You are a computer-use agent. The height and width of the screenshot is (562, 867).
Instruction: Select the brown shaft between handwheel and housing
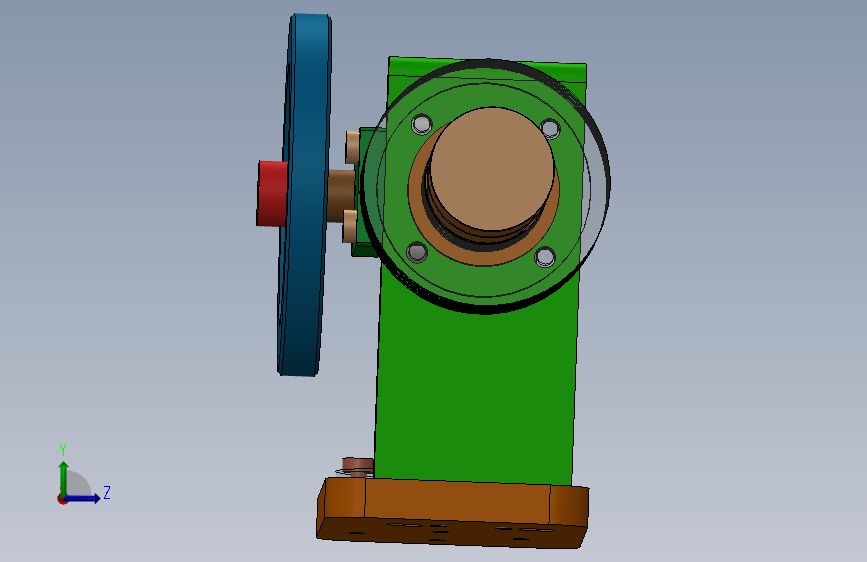[341, 195]
